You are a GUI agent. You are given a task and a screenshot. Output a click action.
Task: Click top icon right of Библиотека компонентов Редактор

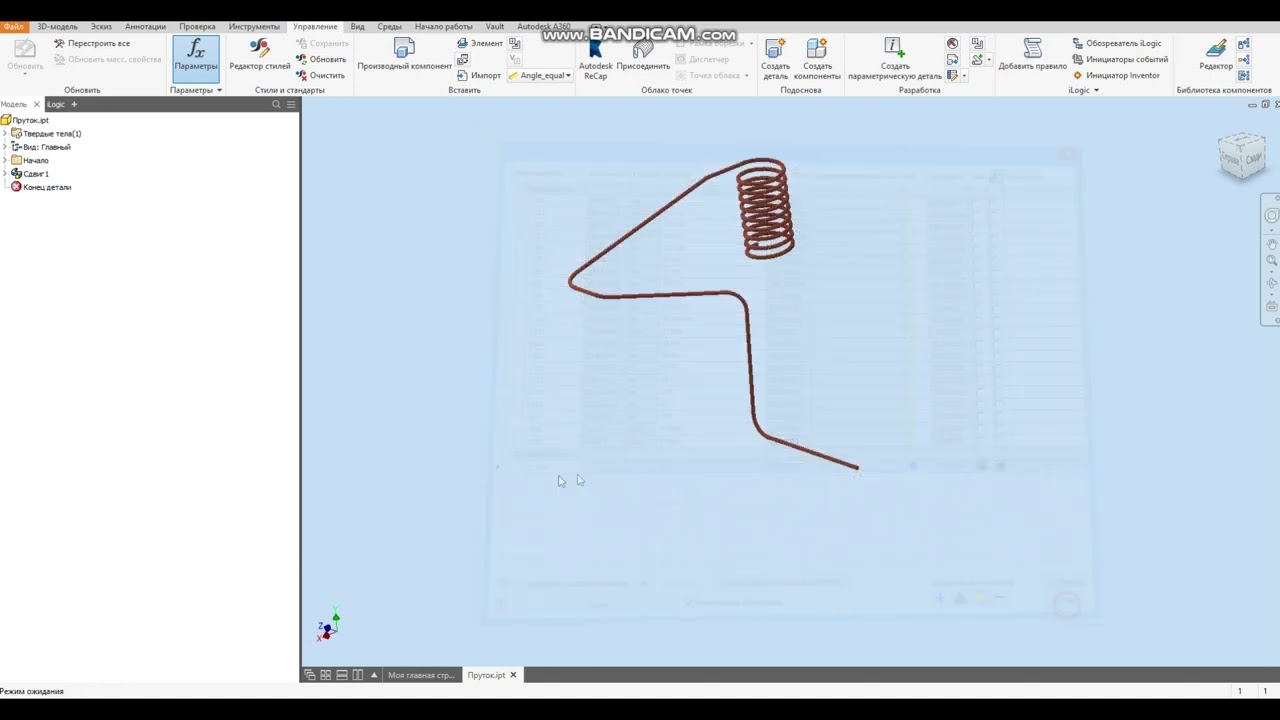[1244, 44]
